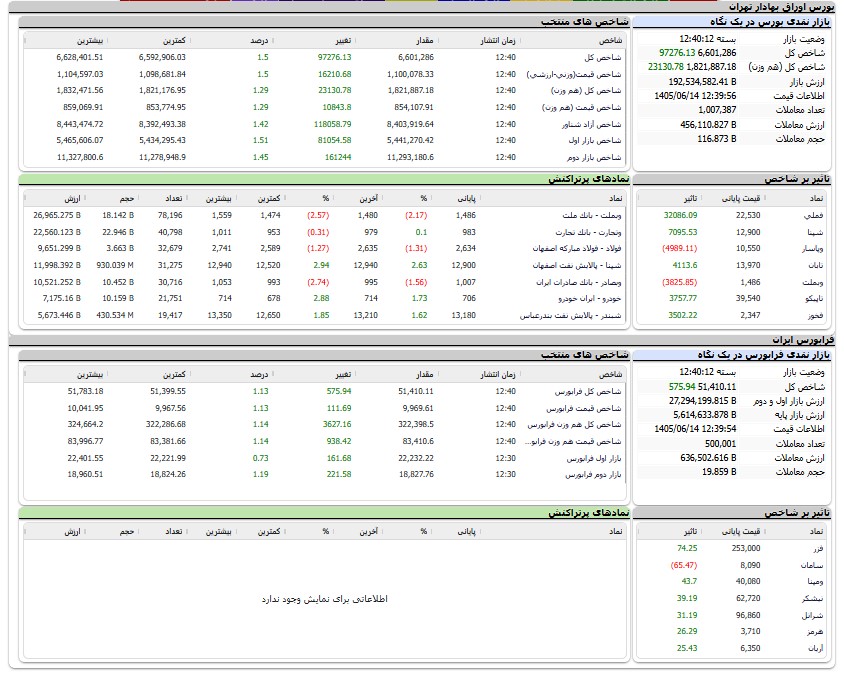Sort bourse index impact table by 'قیمت پایانی' header
This screenshot has width=844, height=675.
[741, 199]
